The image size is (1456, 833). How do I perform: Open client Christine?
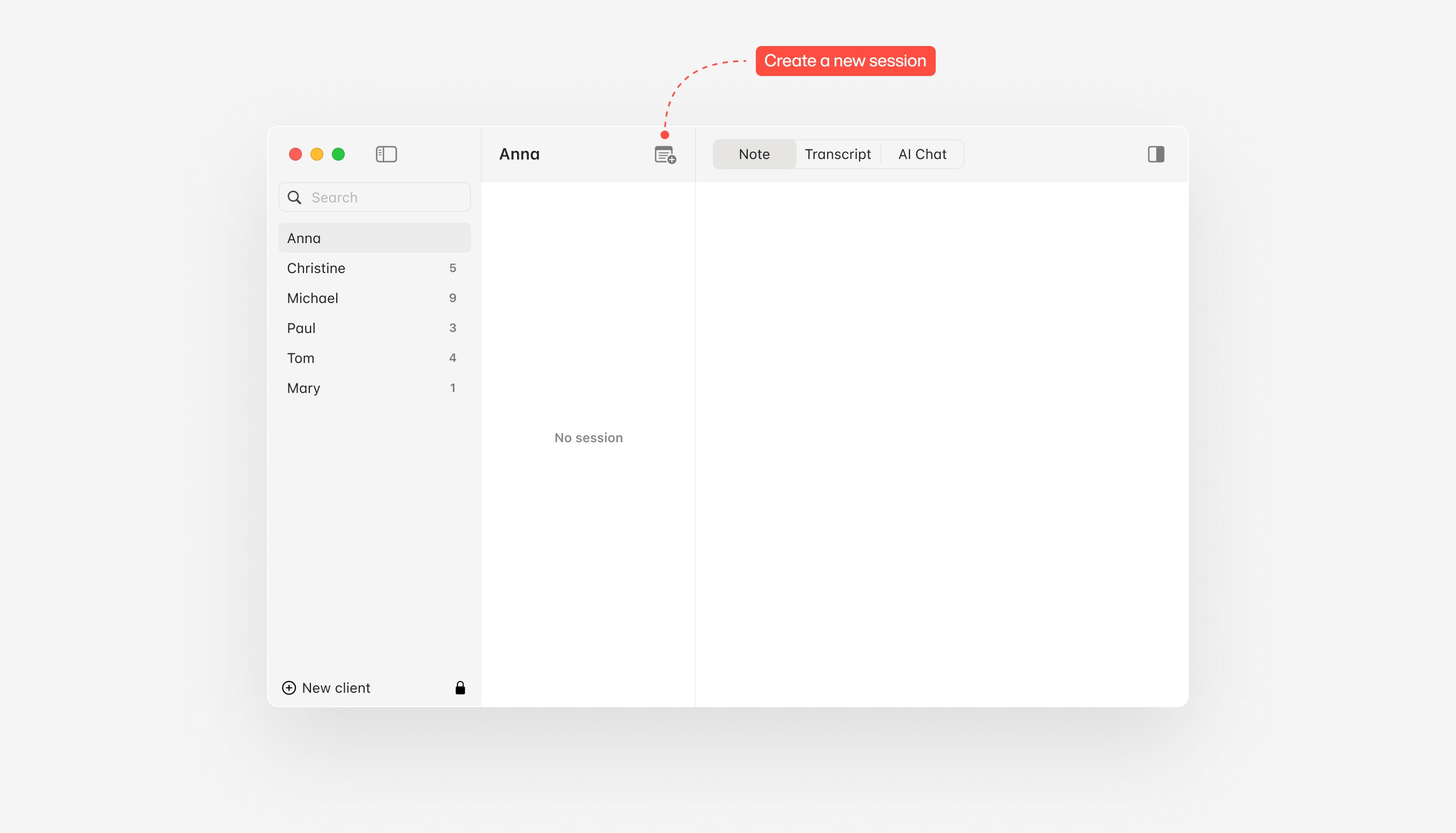pyautogui.click(x=374, y=268)
